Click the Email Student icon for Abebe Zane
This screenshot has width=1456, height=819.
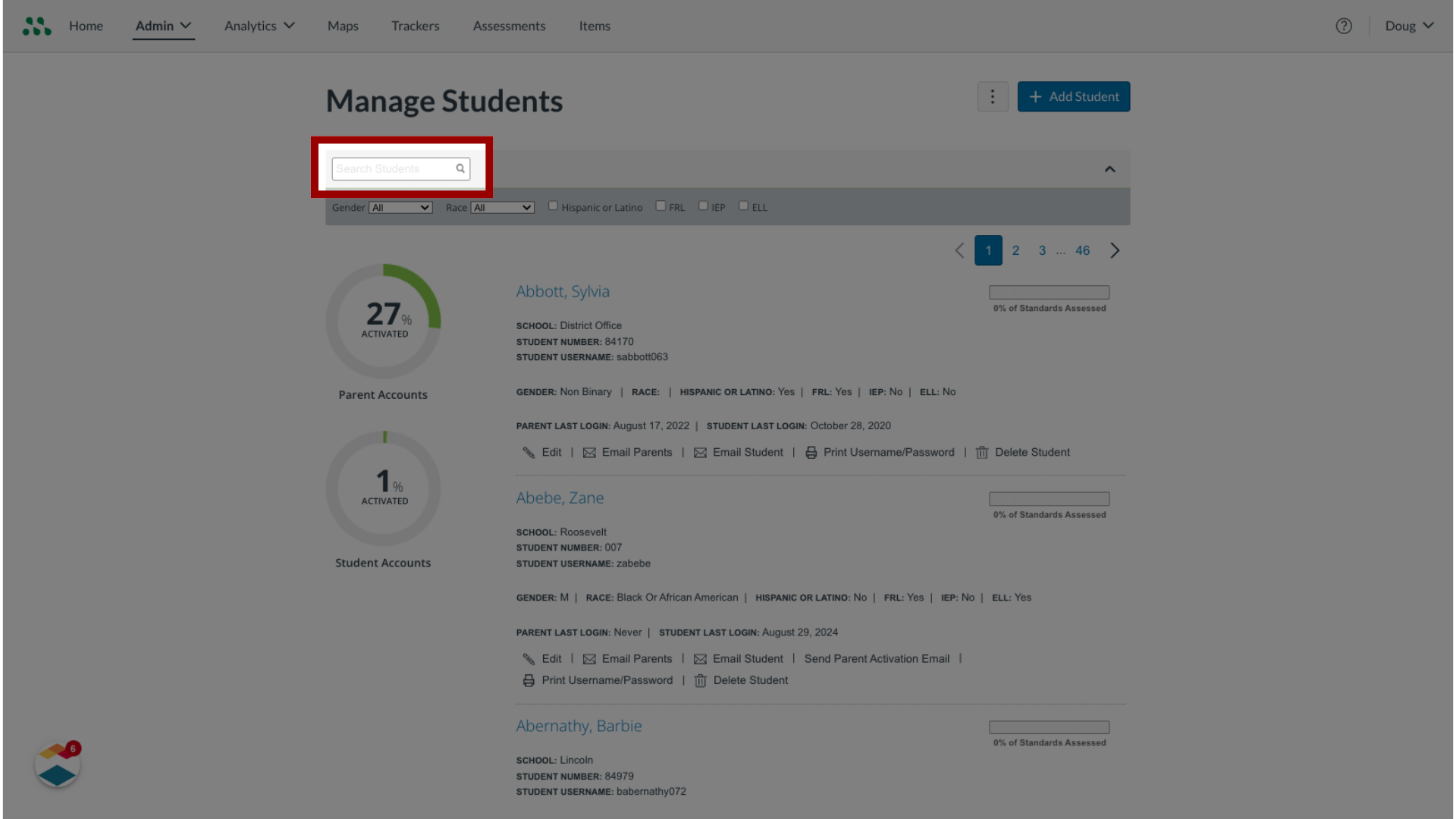click(700, 658)
